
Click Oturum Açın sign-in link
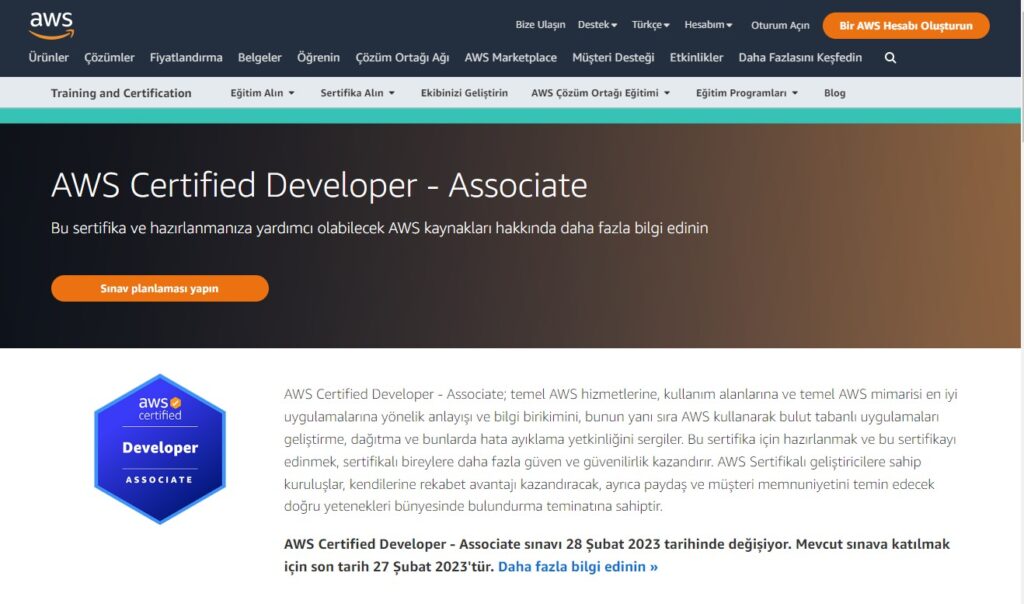pos(780,25)
